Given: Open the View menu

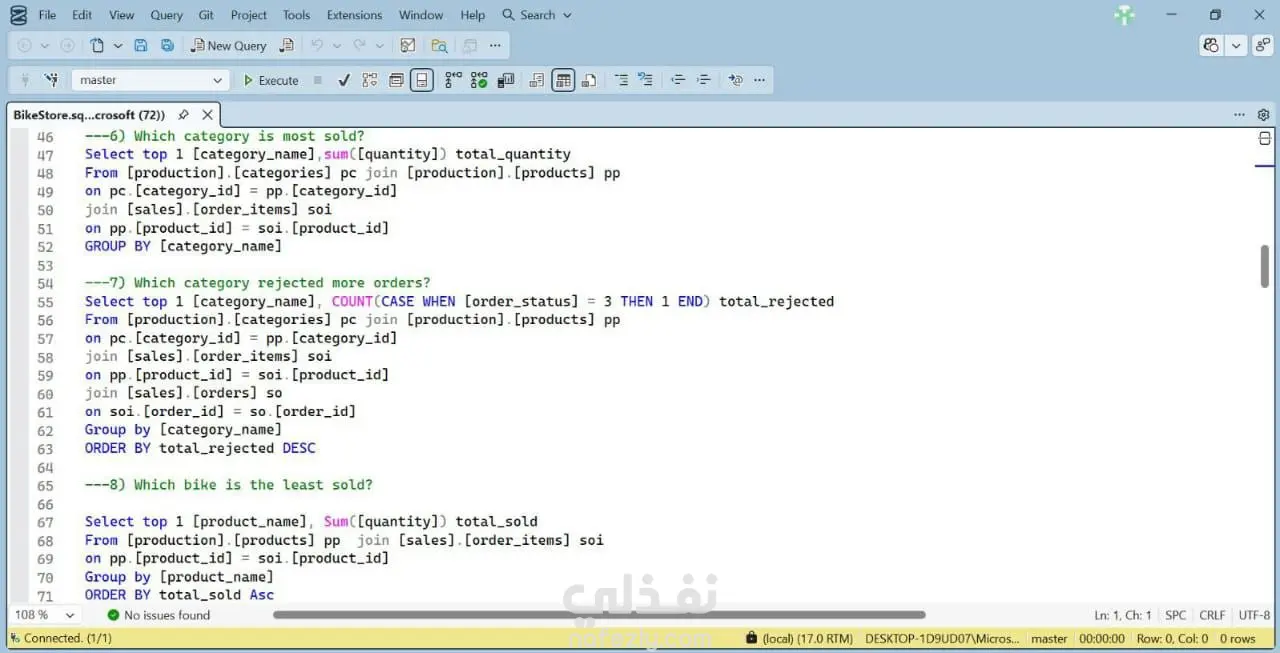Looking at the screenshot, I should point(121,15).
